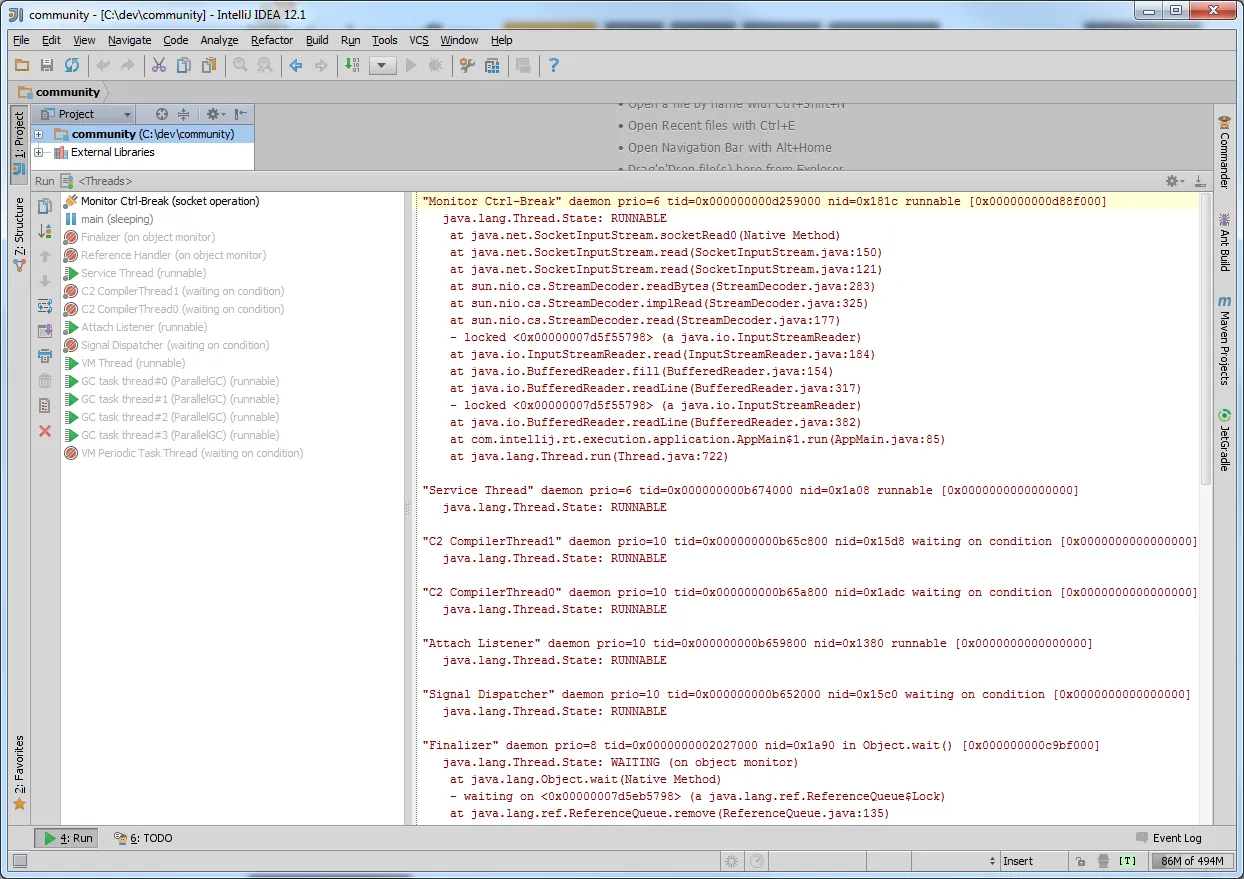Click Collapse All in Project panel
This screenshot has height=879, width=1244.
183,114
